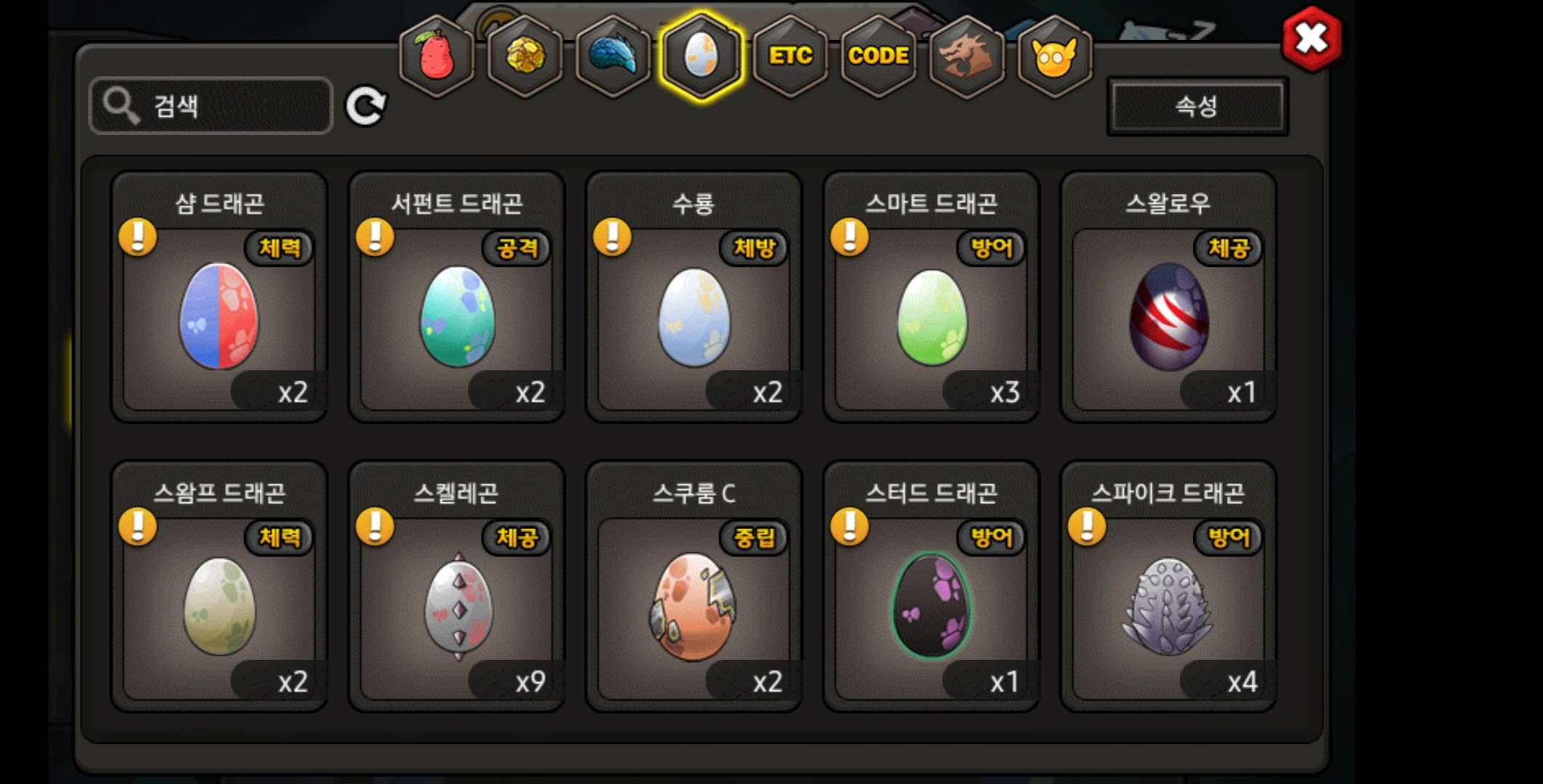Pick the 스파이크 드래곤 spiky egg
1543x784 pixels.
click(x=1168, y=607)
